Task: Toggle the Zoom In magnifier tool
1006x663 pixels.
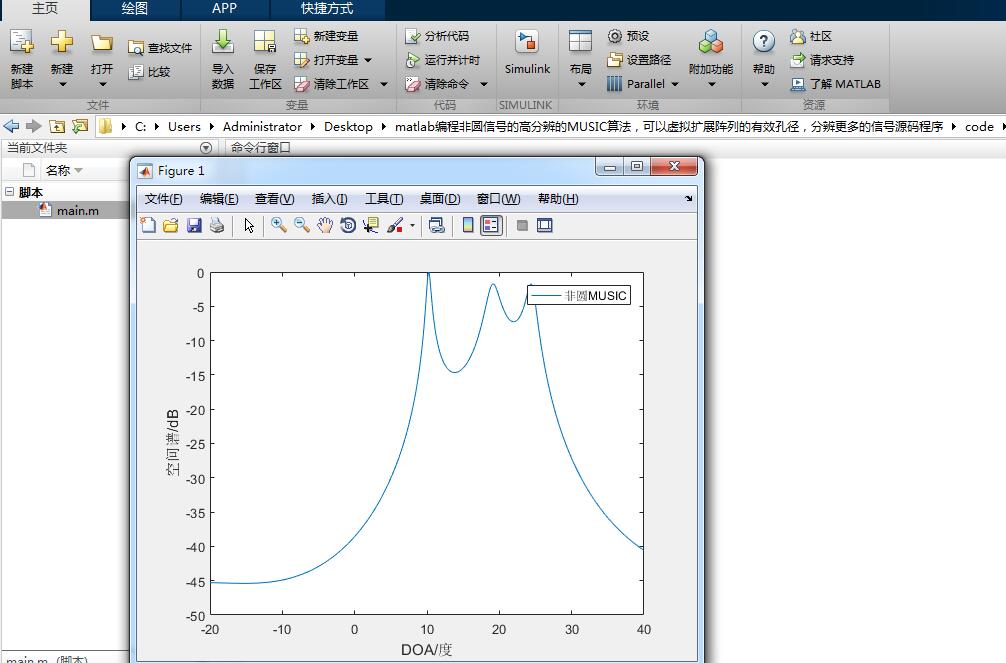Action: [278, 225]
